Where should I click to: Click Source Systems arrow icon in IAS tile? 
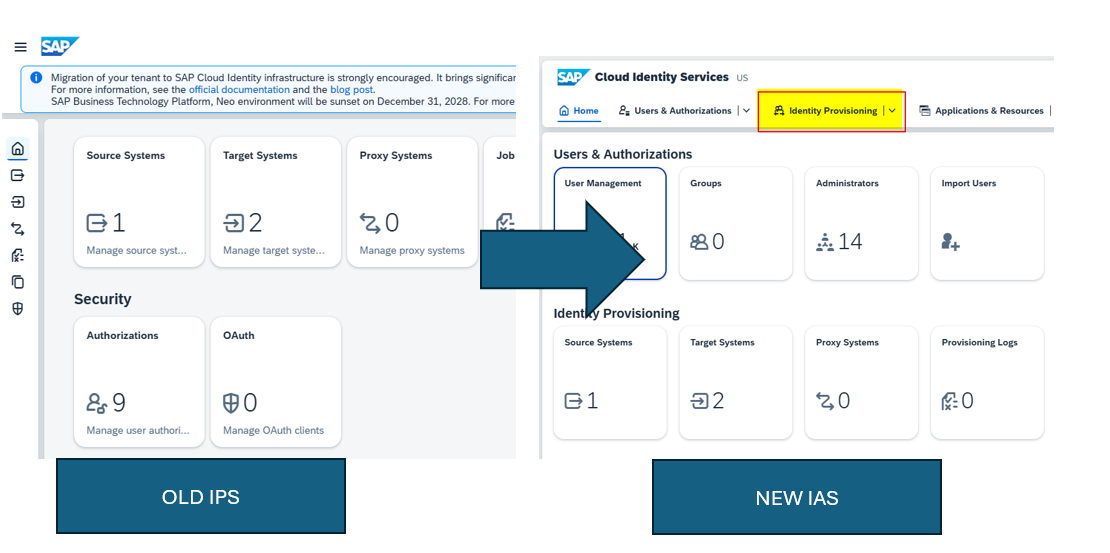point(573,401)
